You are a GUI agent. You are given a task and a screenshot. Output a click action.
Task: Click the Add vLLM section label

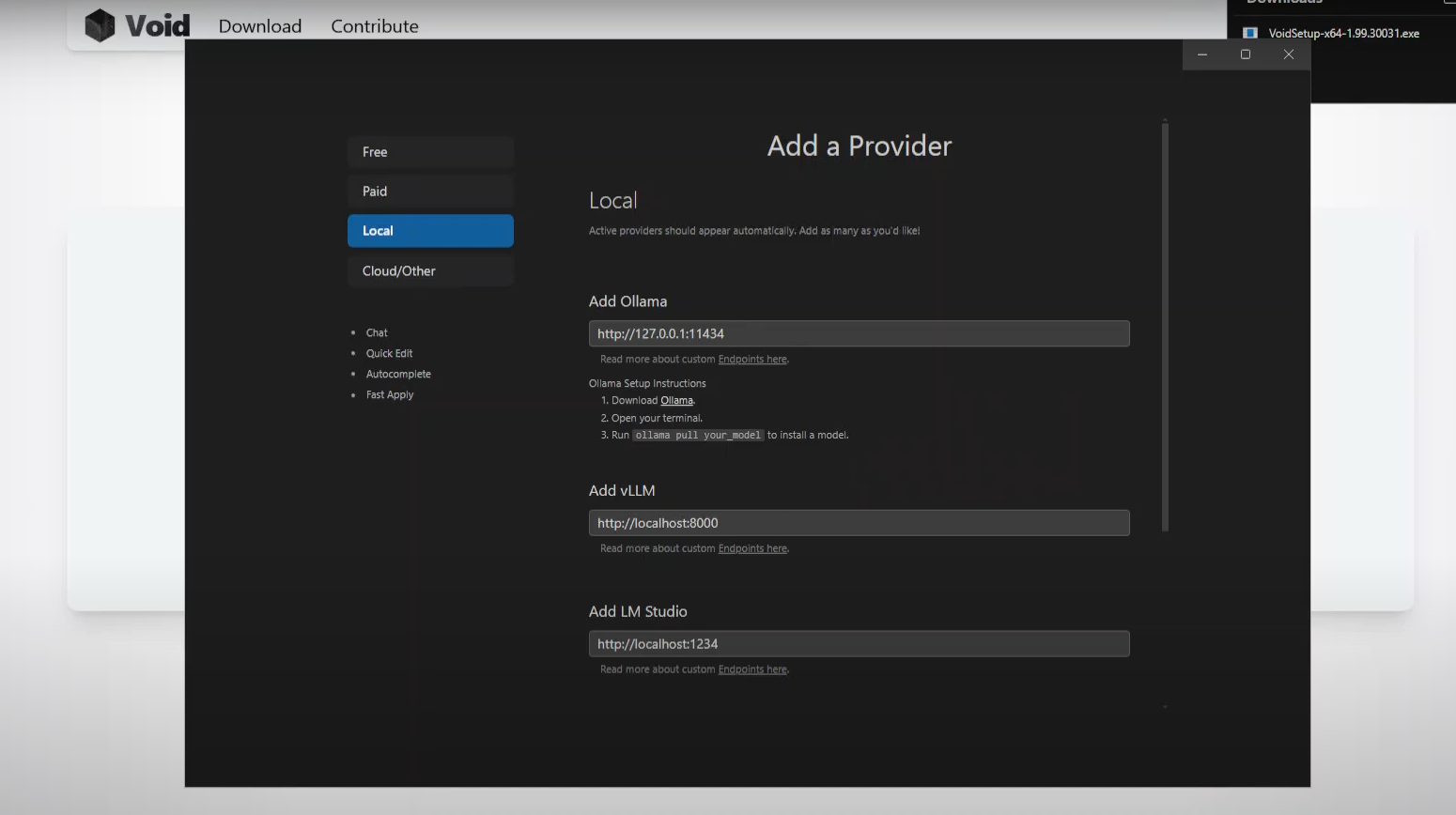click(x=622, y=491)
